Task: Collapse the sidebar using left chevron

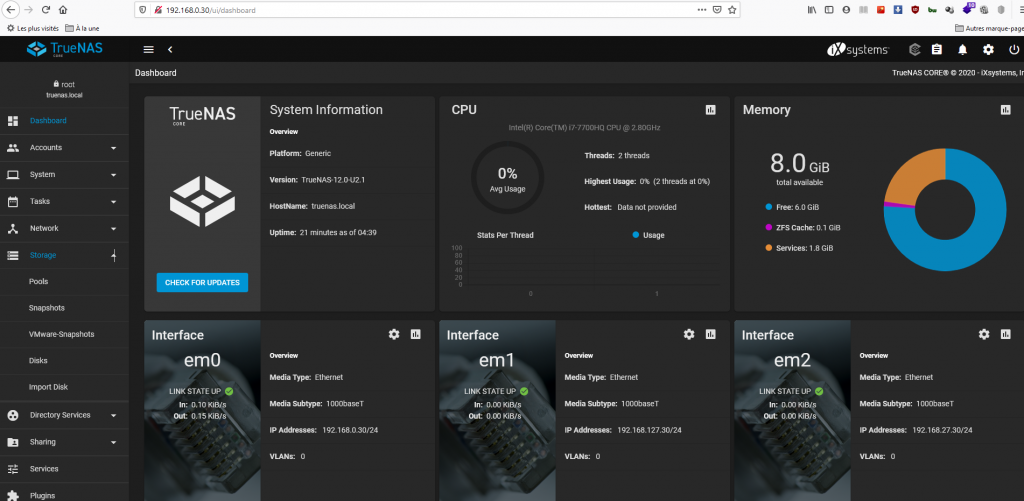Action: pyautogui.click(x=170, y=49)
